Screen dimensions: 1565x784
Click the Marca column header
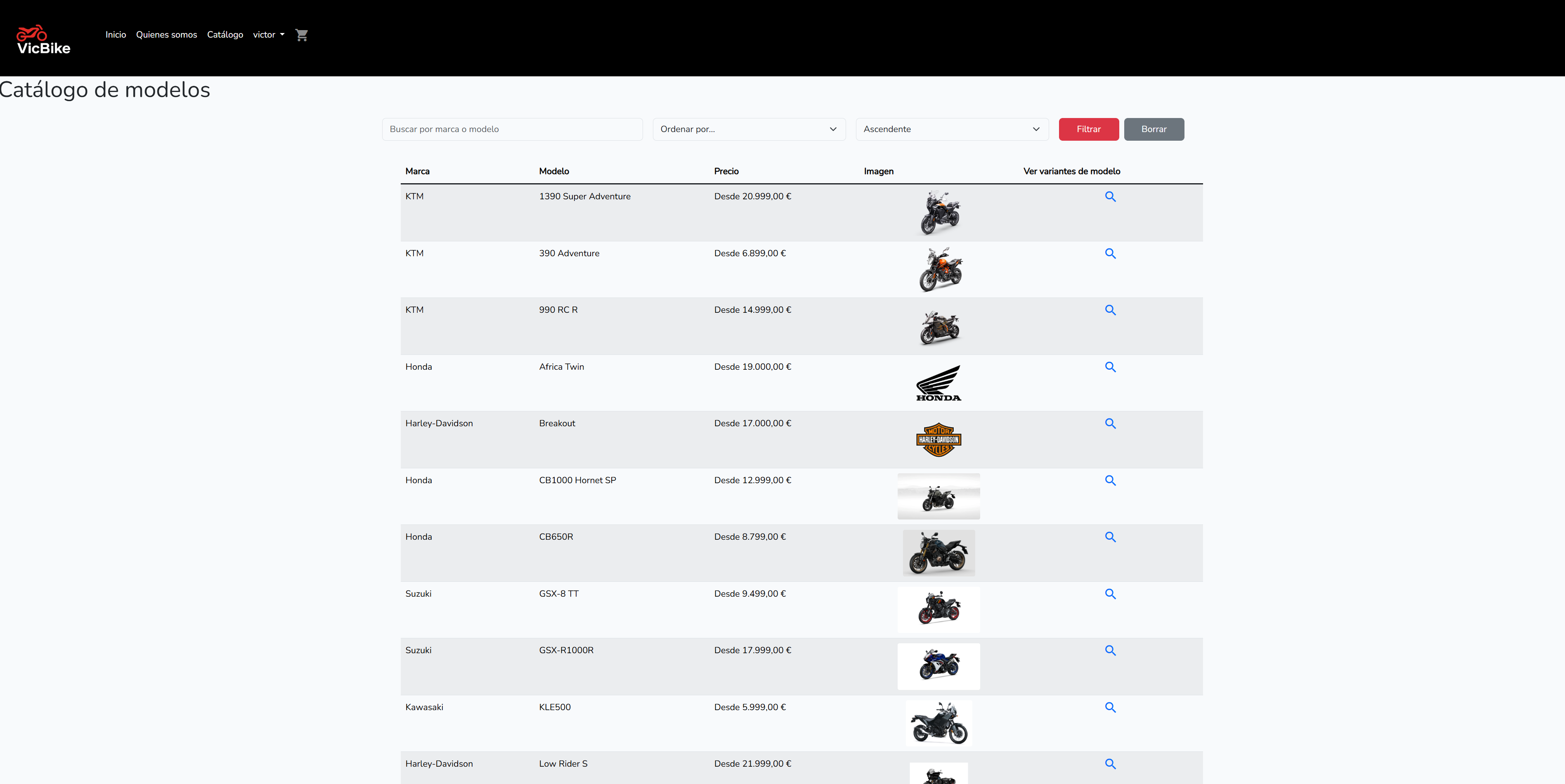[x=417, y=171]
